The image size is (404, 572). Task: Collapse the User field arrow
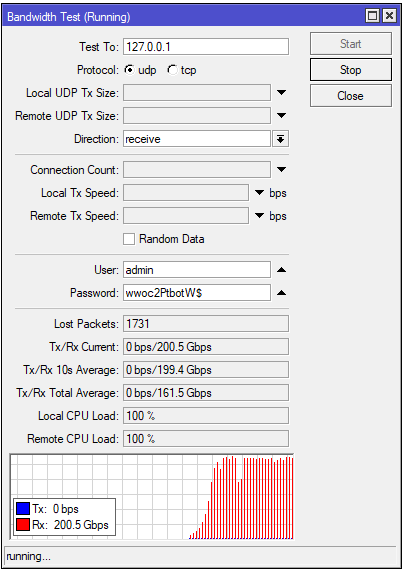pyautogui.click(x=281, y=270)
